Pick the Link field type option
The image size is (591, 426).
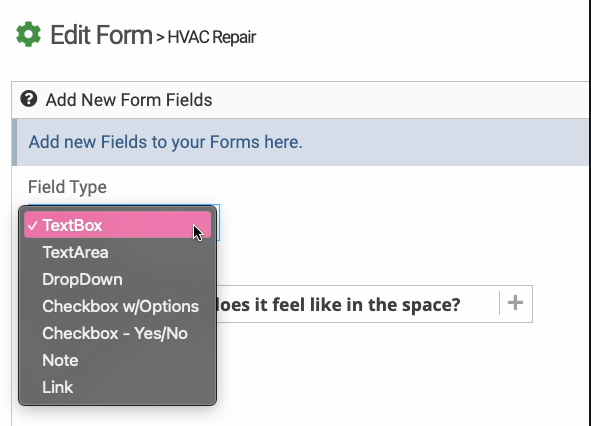pyautogui.click(x=117, y=387)
